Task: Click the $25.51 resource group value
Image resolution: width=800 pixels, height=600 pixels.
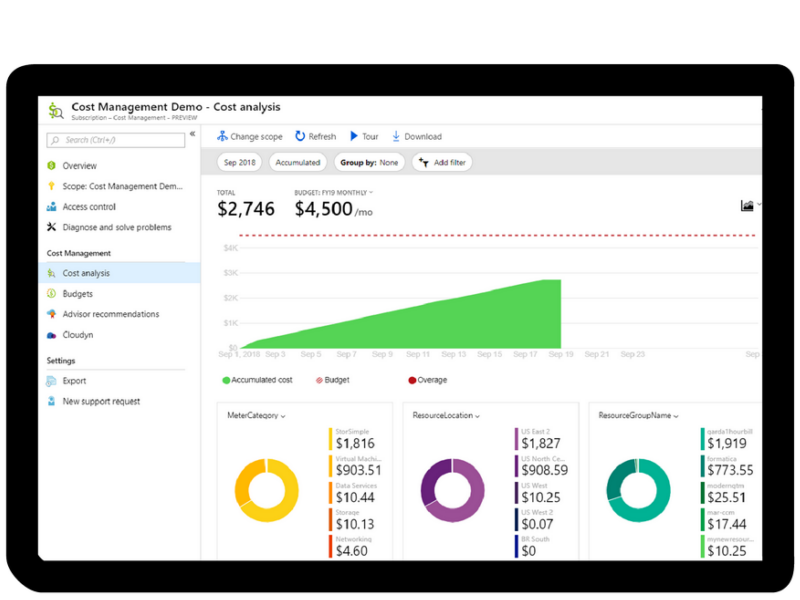Action: tap(727, 497)
